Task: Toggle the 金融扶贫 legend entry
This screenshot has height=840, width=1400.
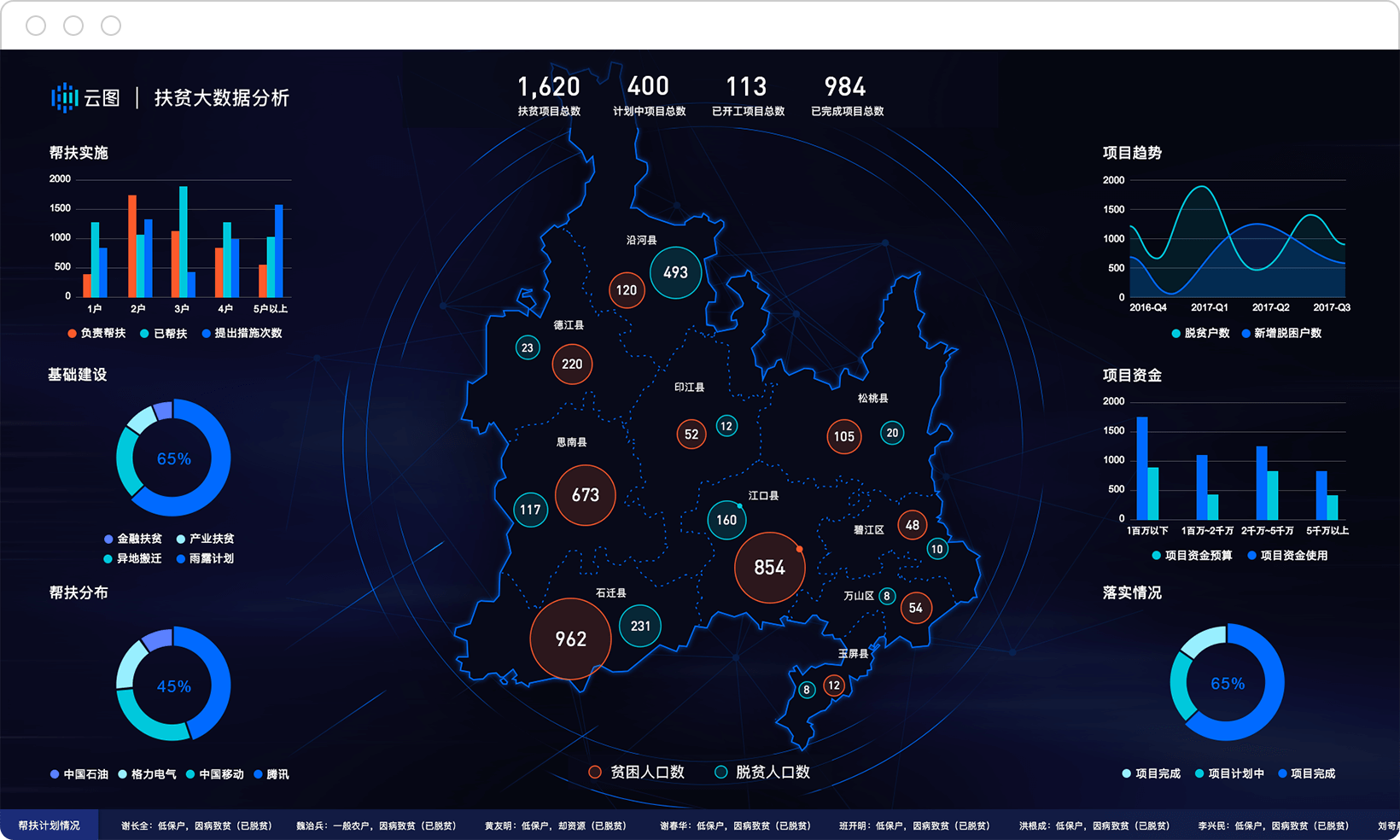Action: (x=133, y=539)
